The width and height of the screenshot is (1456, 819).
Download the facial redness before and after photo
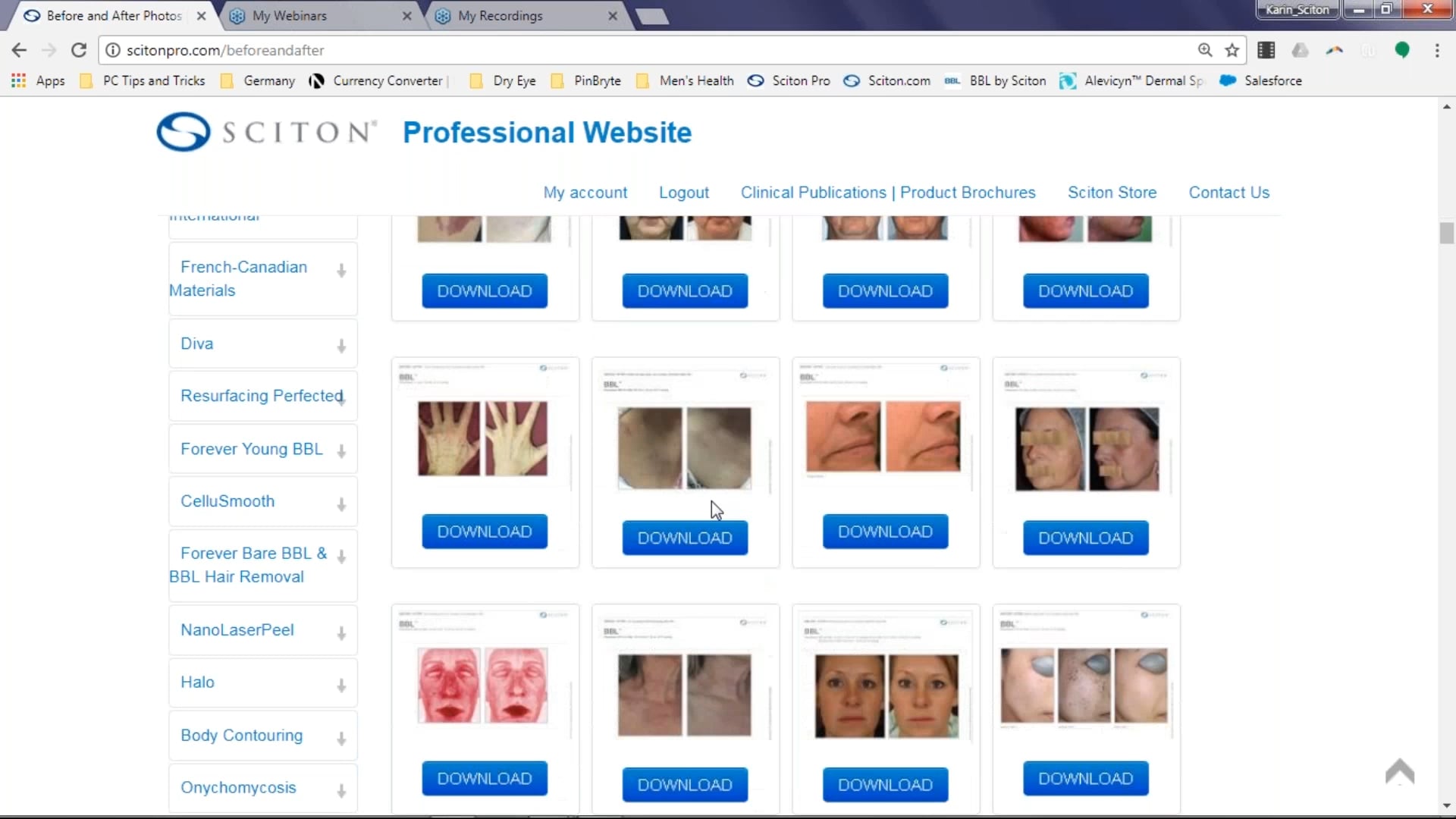click(484, 778)
